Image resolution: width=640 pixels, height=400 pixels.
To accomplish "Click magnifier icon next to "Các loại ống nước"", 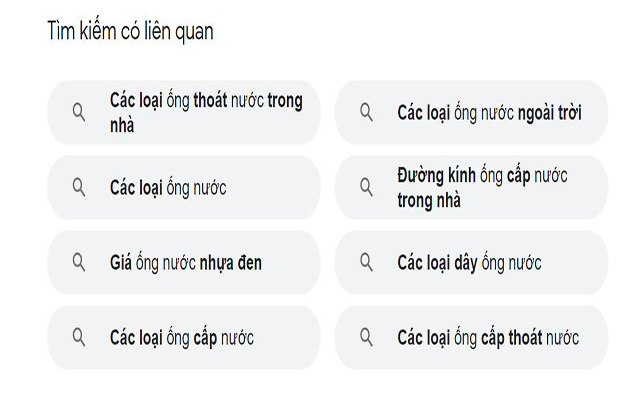I will pos(79,188).
